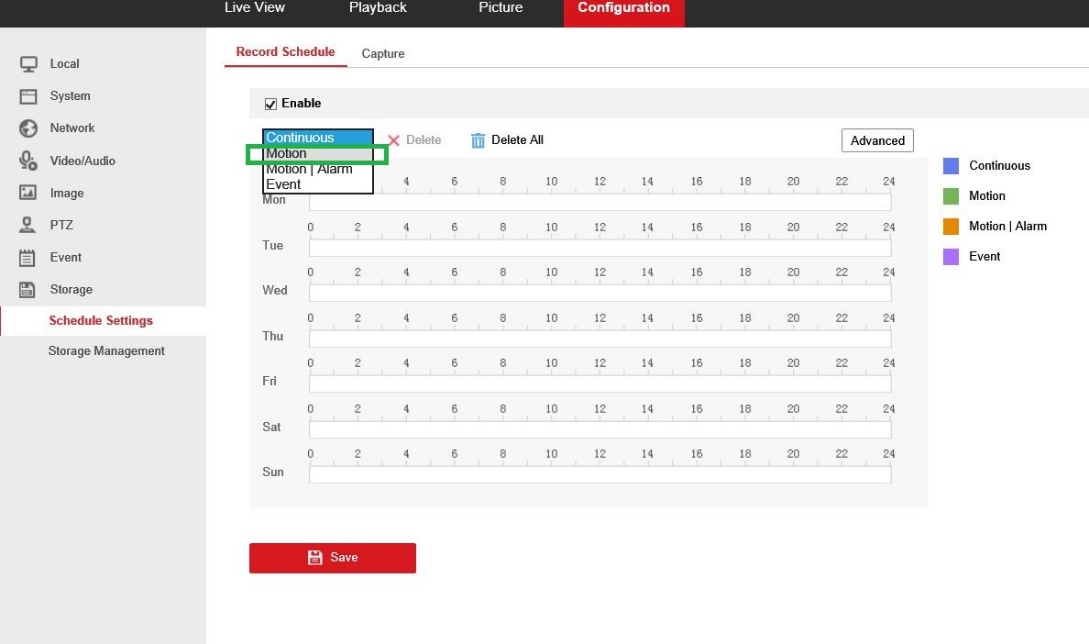The height and width of the screenshot is (644, 1089).
Task: Open Network settings in sidebar
Action: click(72, 128)
